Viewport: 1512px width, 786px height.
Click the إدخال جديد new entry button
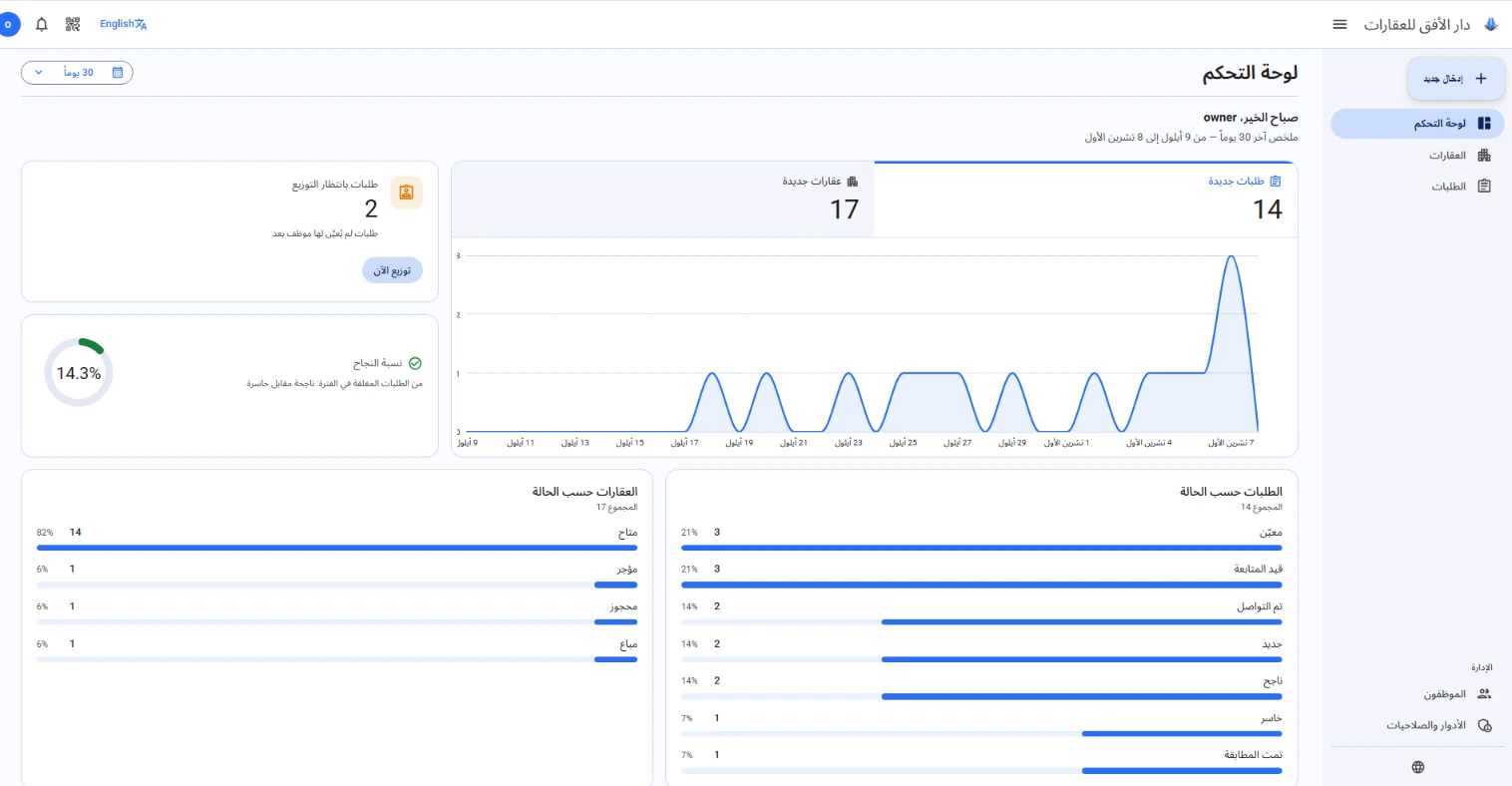(x=1455, y=79)
